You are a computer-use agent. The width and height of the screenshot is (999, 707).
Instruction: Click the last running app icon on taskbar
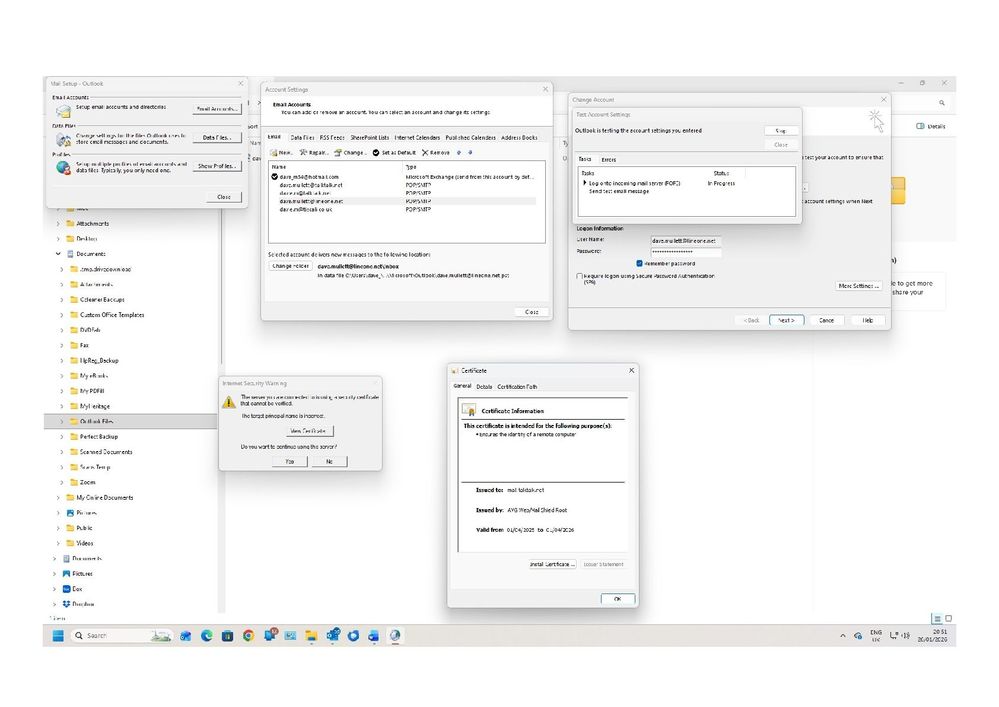click(x=395, y=635)
